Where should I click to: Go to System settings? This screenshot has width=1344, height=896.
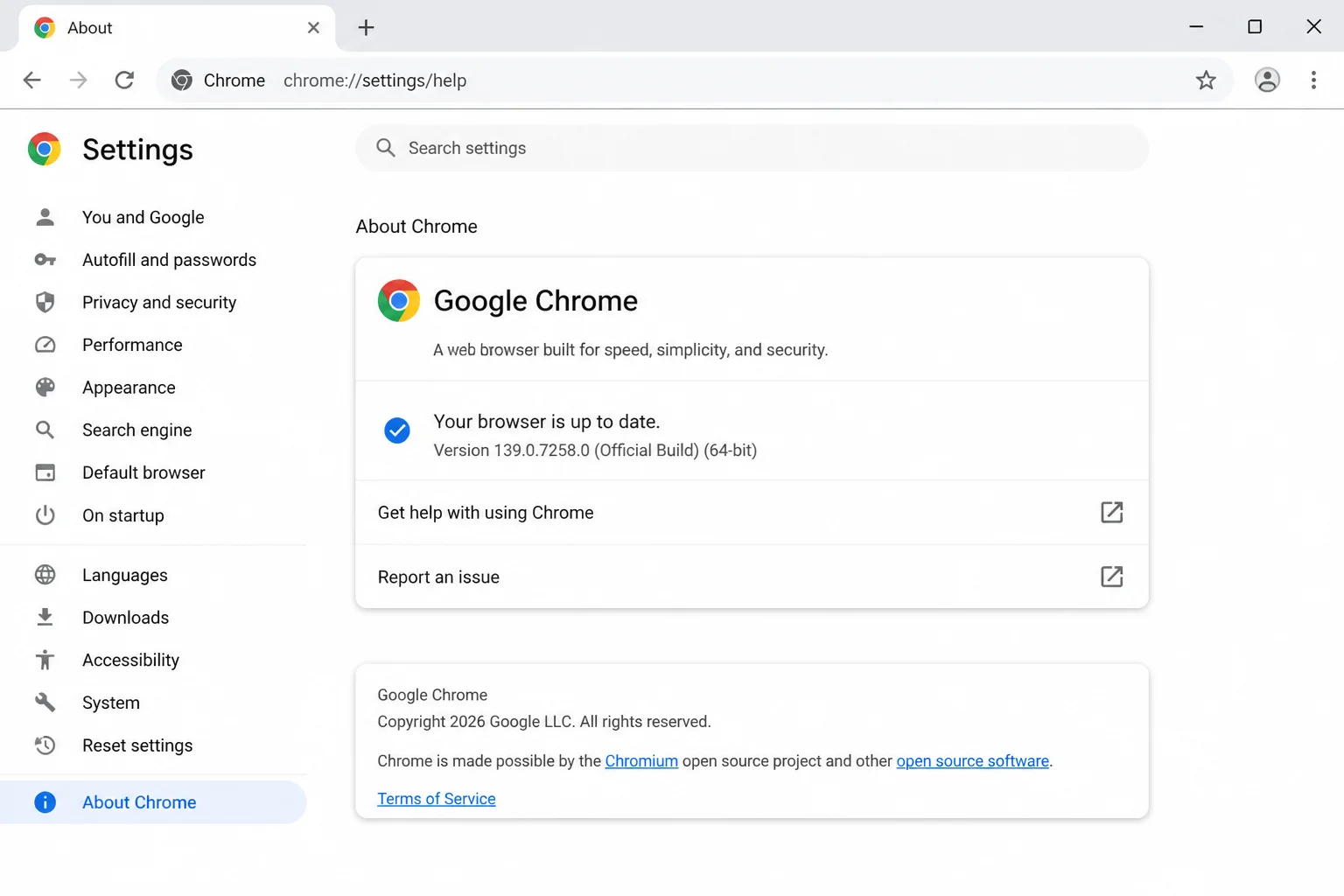[x=111, y=703]
